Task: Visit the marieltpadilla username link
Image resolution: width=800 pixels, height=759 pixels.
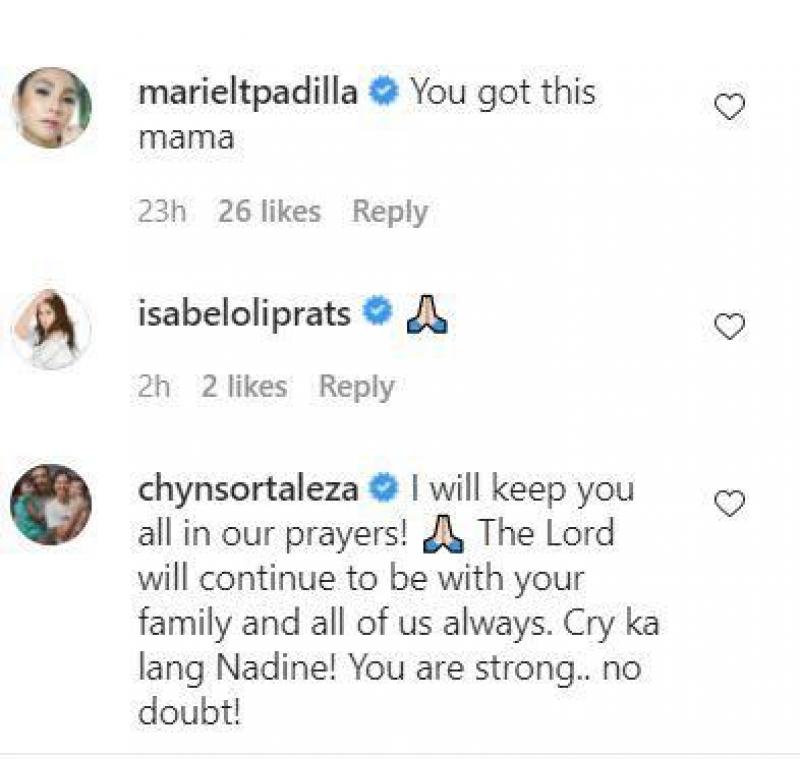Action: coord(249,93)
